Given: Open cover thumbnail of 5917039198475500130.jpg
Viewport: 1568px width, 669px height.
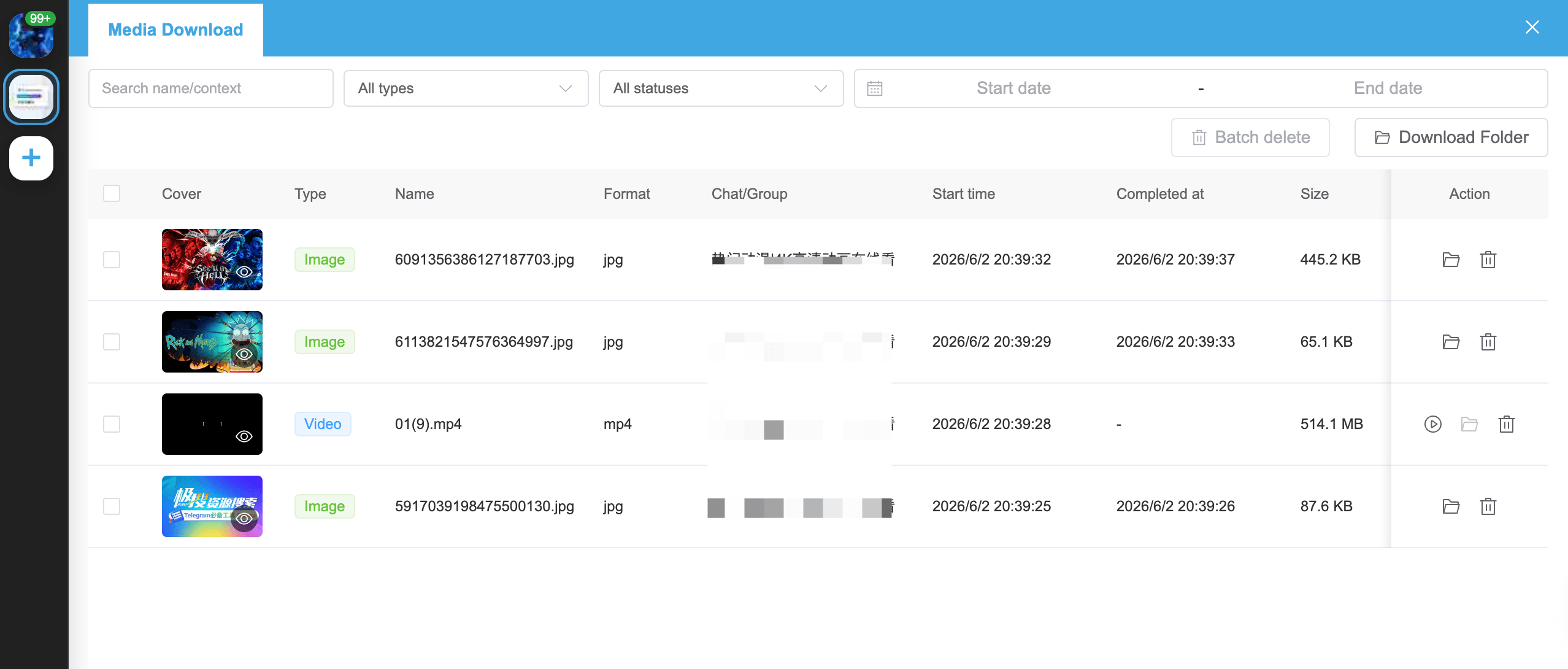Looking at the screenshot, I should point(212,506).
